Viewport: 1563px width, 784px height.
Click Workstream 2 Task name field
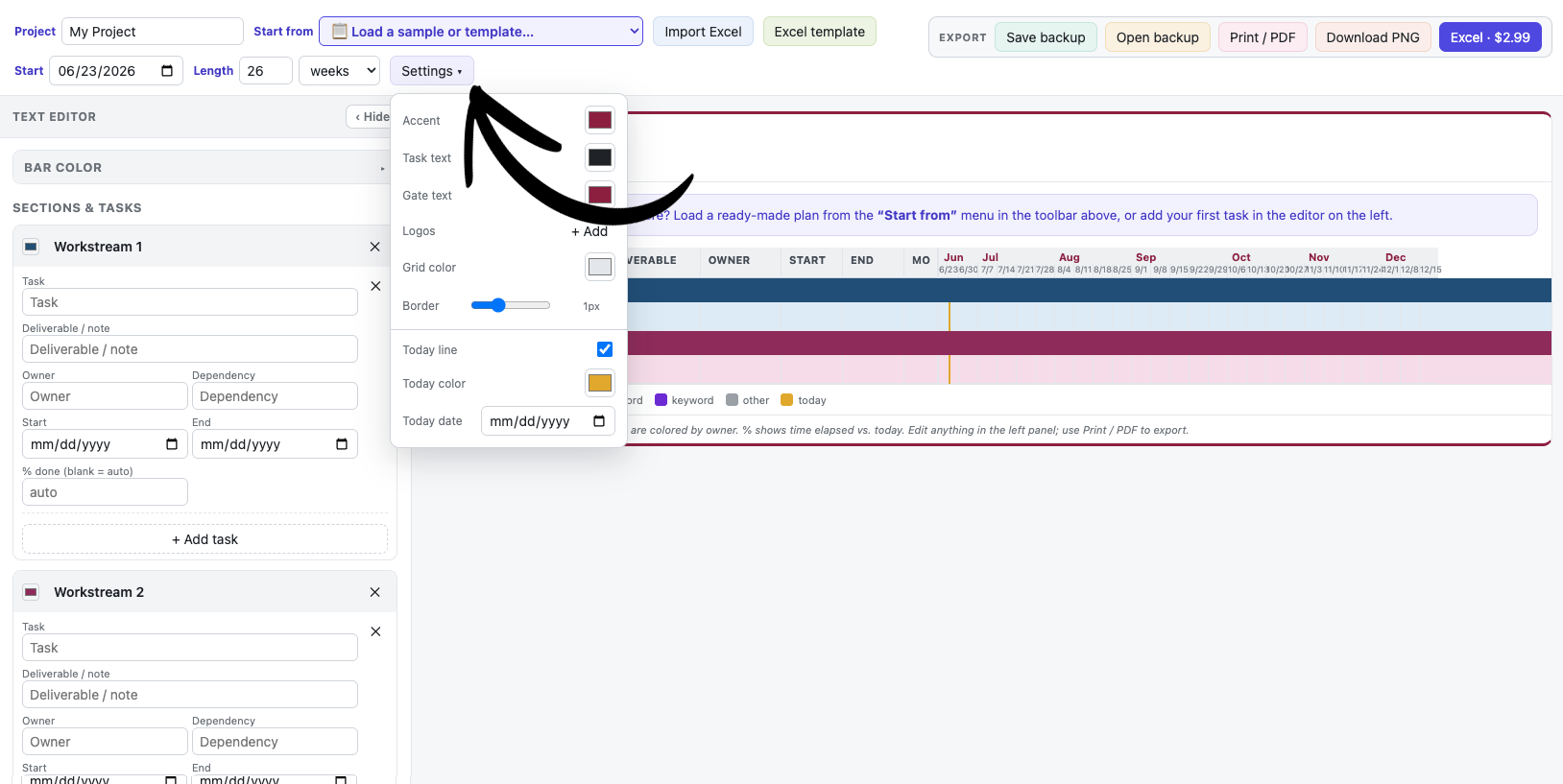click(x=190, y=648)
